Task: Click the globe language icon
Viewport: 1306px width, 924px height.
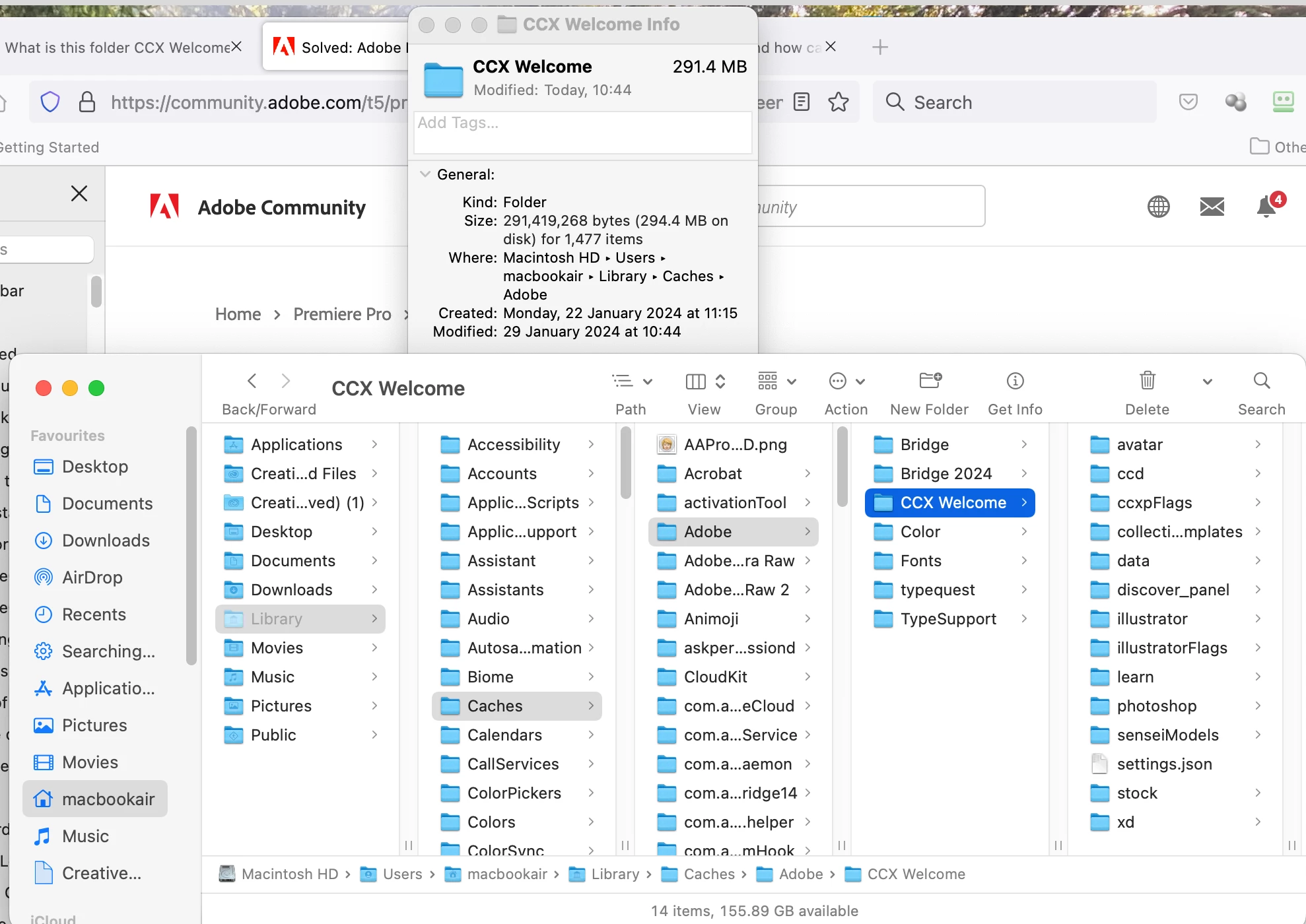Action: pyautogui.click(x=1158, y=207)
